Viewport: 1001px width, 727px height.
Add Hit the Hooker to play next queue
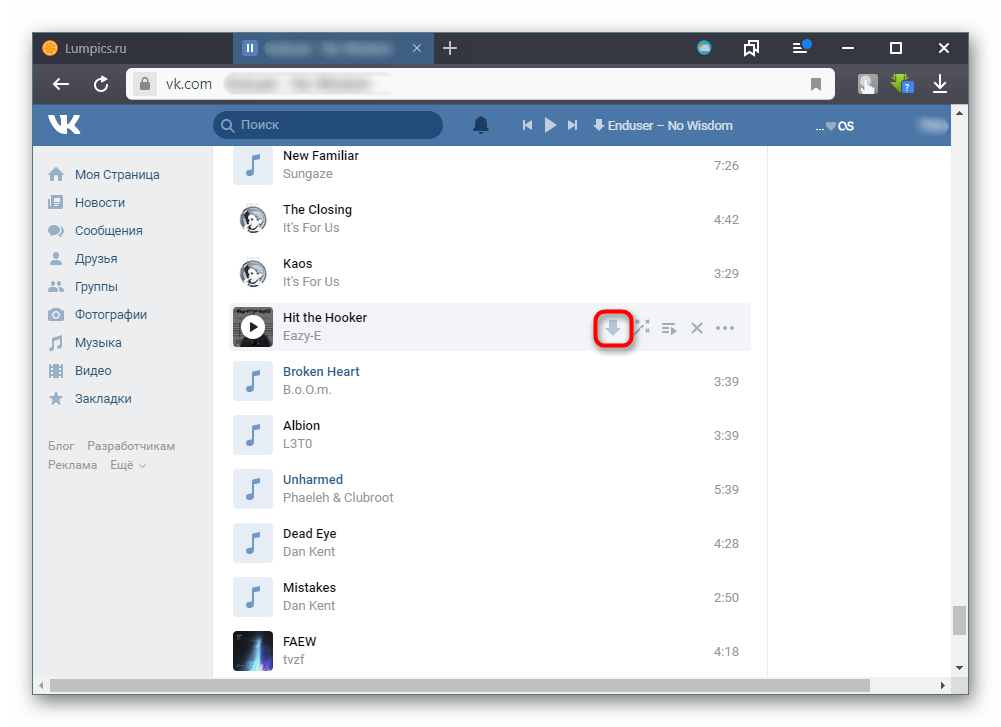click(x=669, y=328)
